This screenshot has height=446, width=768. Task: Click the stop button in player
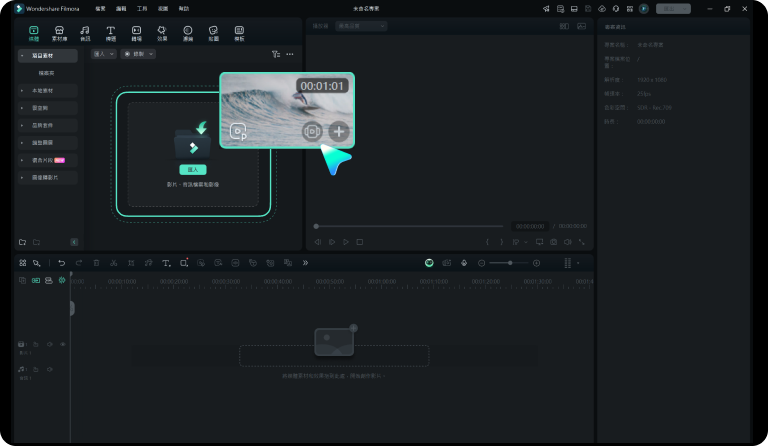[x=360, y=242]
